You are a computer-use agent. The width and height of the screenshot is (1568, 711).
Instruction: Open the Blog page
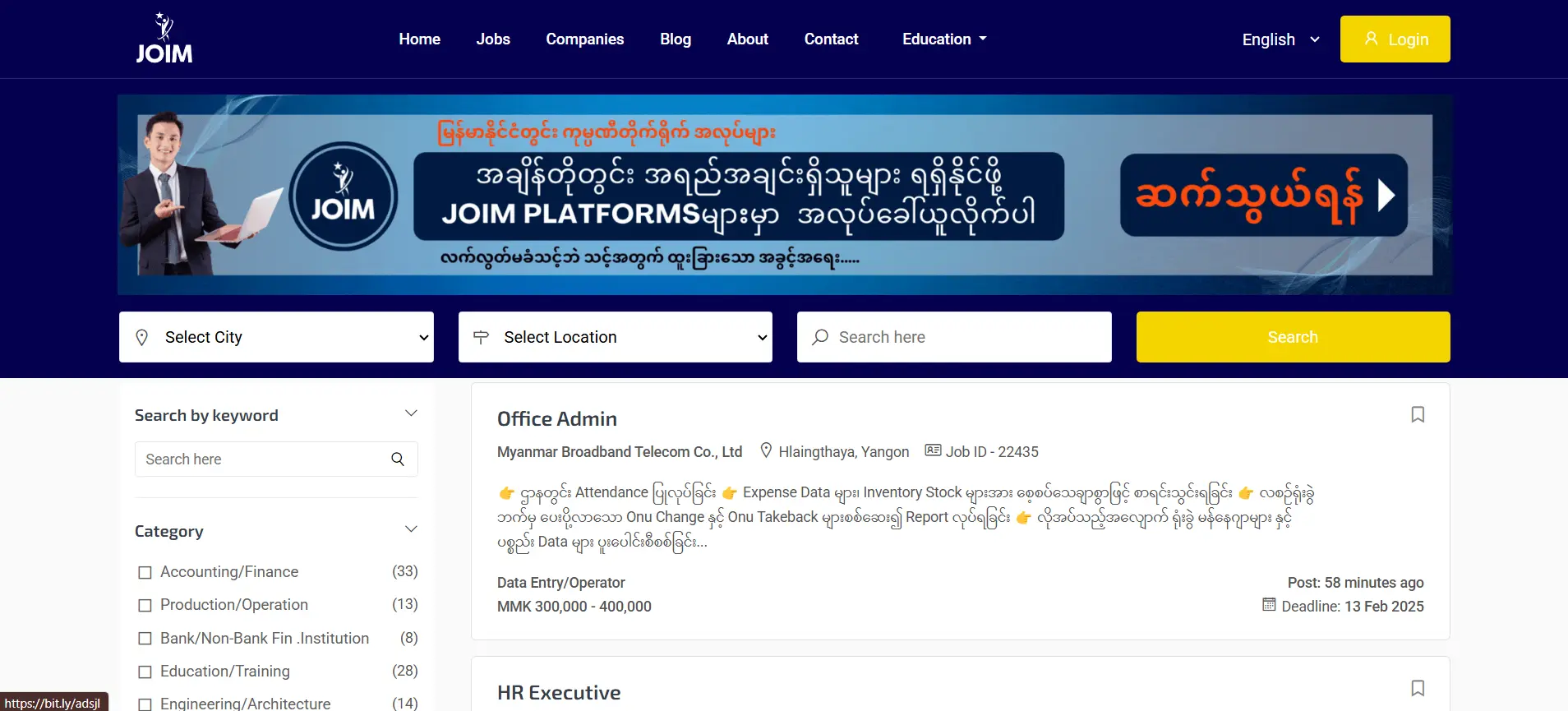676,39
